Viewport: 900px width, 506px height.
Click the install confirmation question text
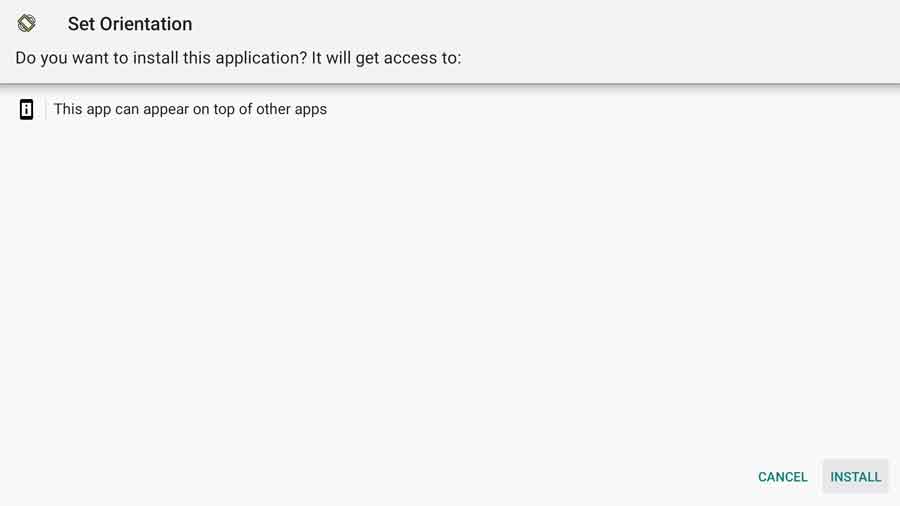pos(238,58)
